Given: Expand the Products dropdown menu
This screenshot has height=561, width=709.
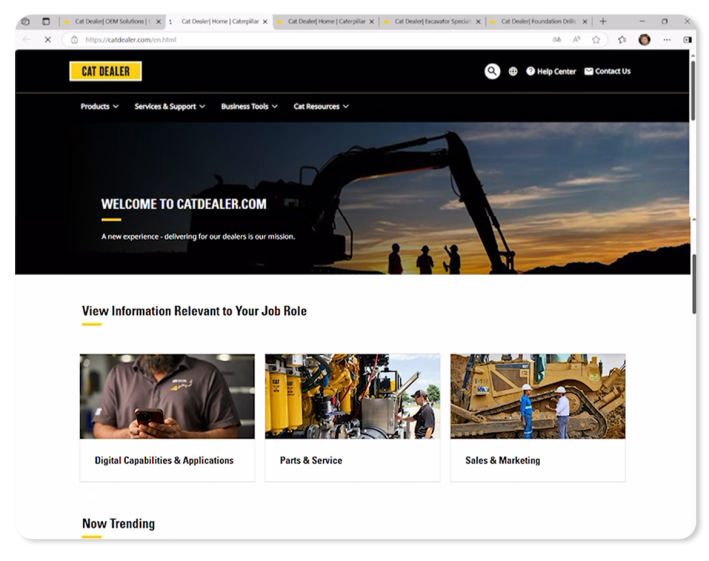Looking at the screenshot, I should tap(99, 106).
